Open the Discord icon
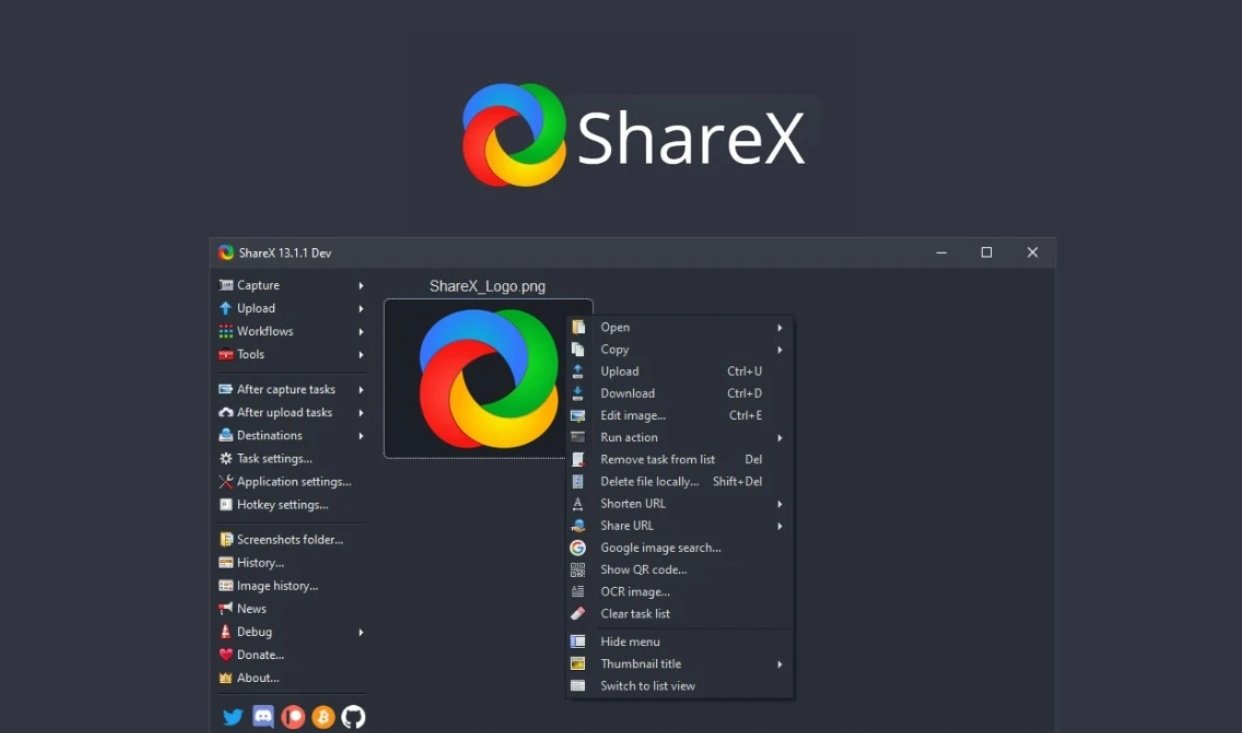The height and width of the screenshot is (733, 1242). pyautogui.click(x=263, y=717)
